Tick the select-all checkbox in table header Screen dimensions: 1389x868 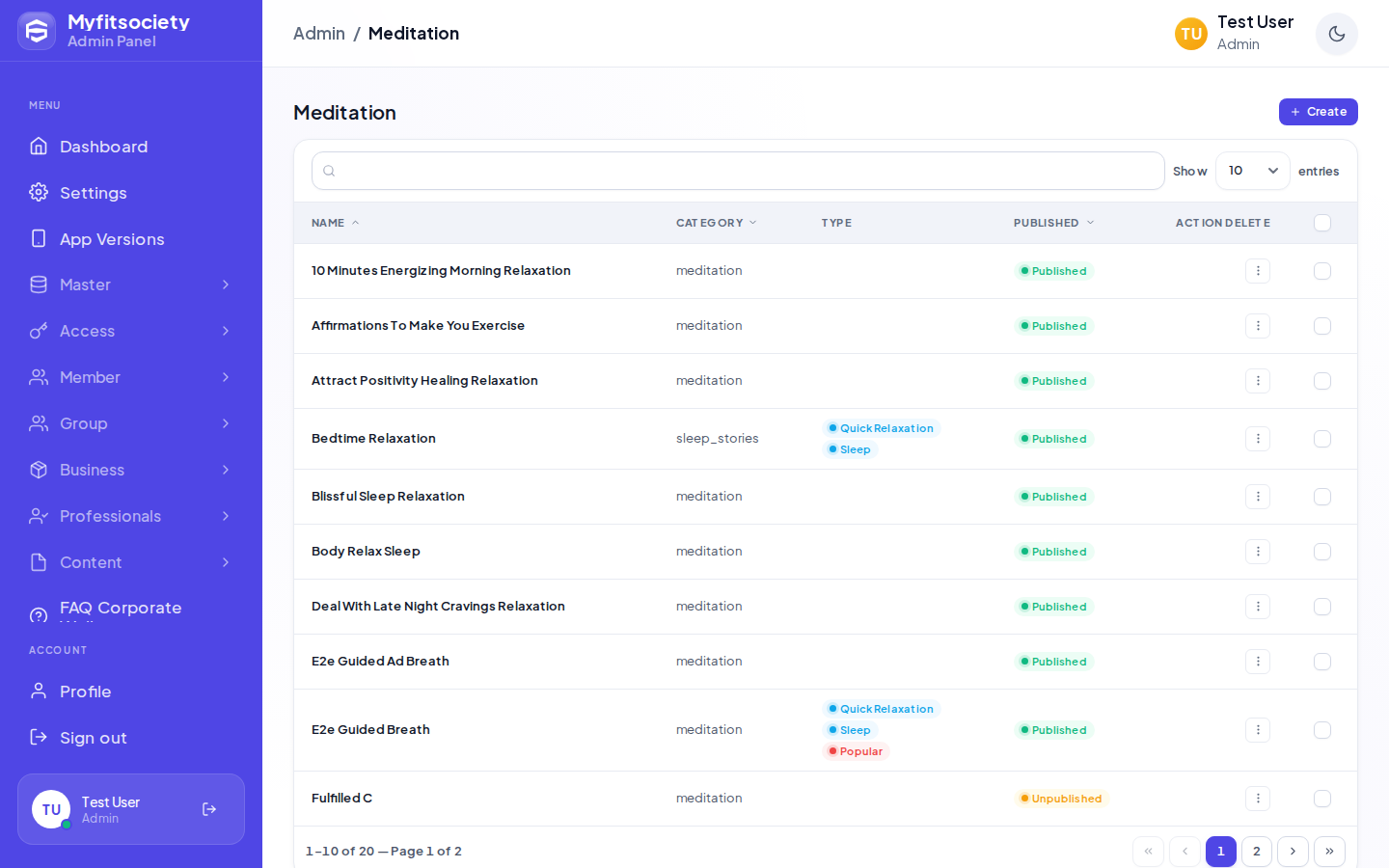click(x=1322, y=223)
